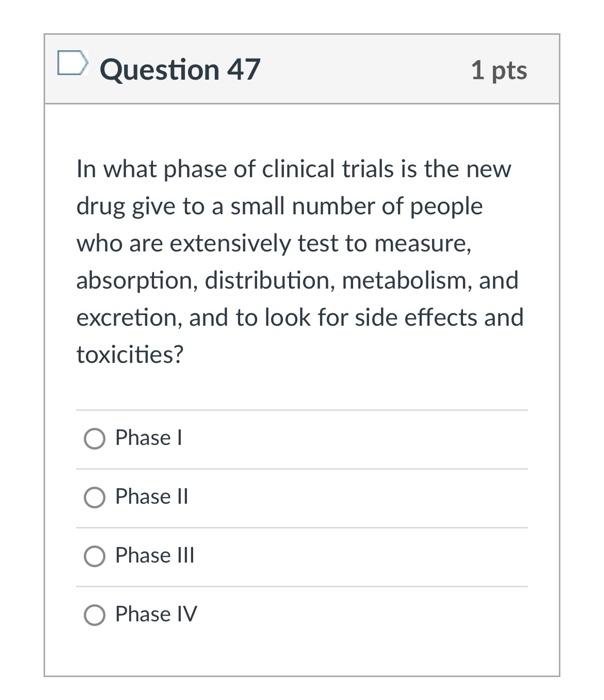Select the Phase I radio button
Image resolution: width=604 pixels, height=700 pixels.
pyautogui.click(x=94, y=439)
